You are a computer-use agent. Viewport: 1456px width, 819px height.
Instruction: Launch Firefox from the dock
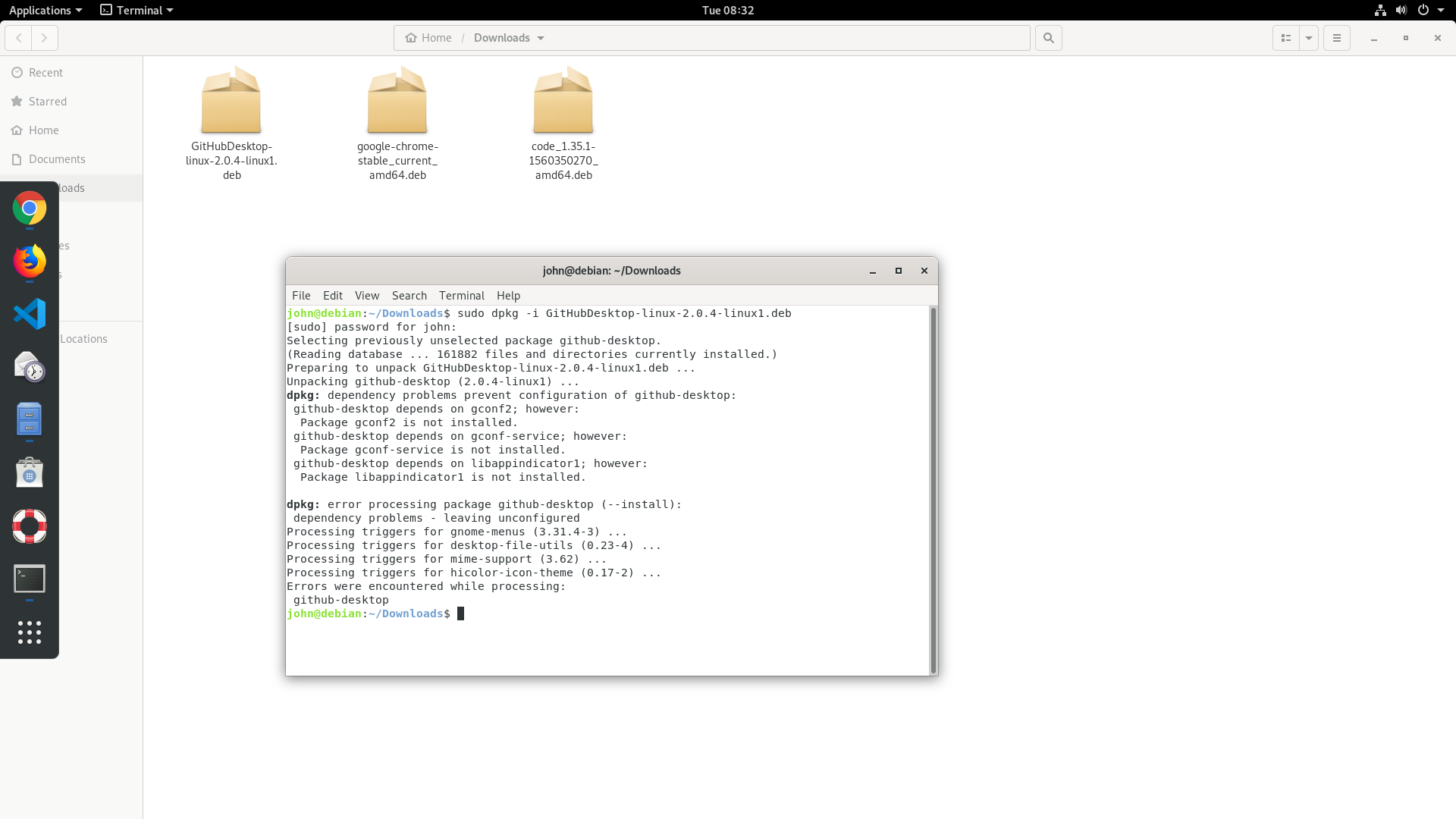[30, 261]
